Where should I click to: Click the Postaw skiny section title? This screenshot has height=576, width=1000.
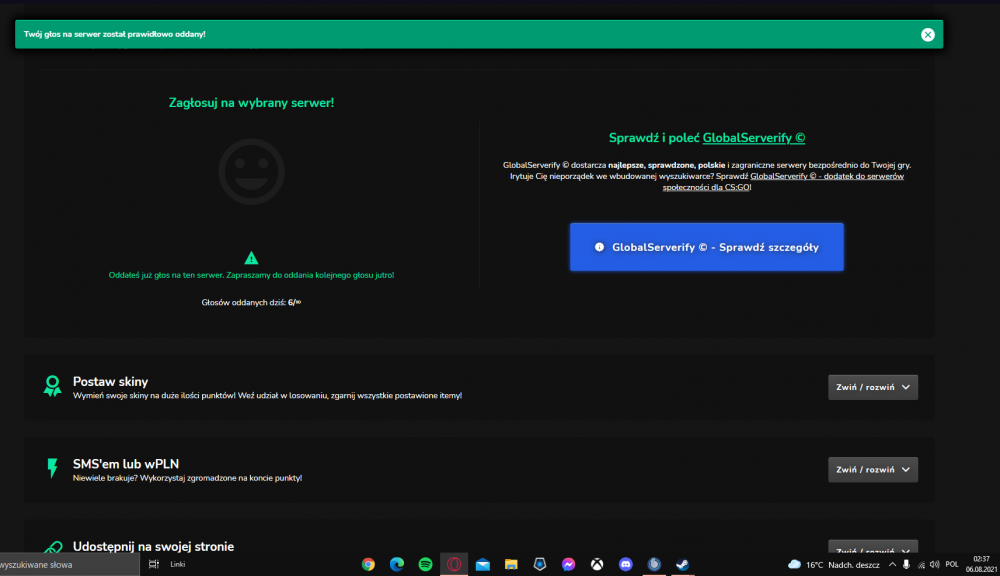110,381
